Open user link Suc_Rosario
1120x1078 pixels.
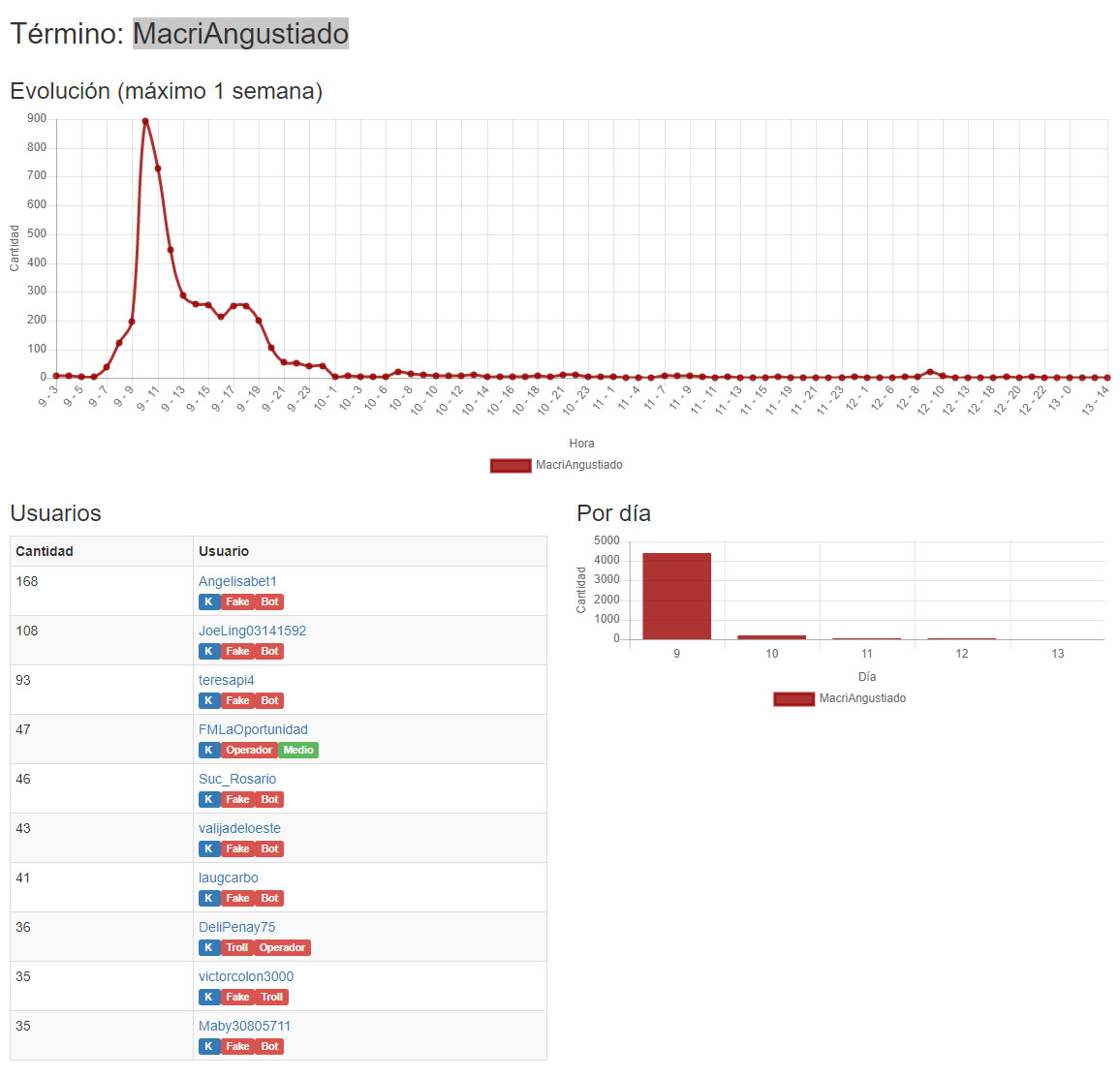tap(237, 778)
